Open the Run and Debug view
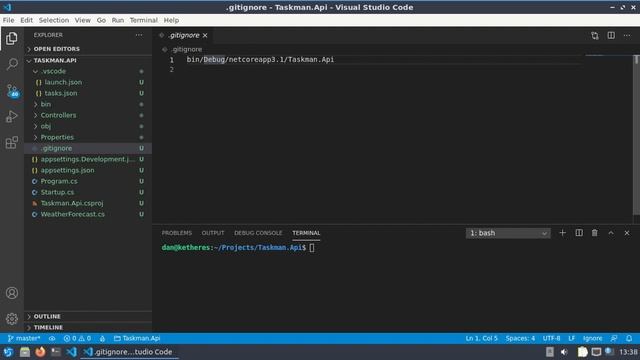Viewport: 640px width, 360px height. [x=12, y=117]
